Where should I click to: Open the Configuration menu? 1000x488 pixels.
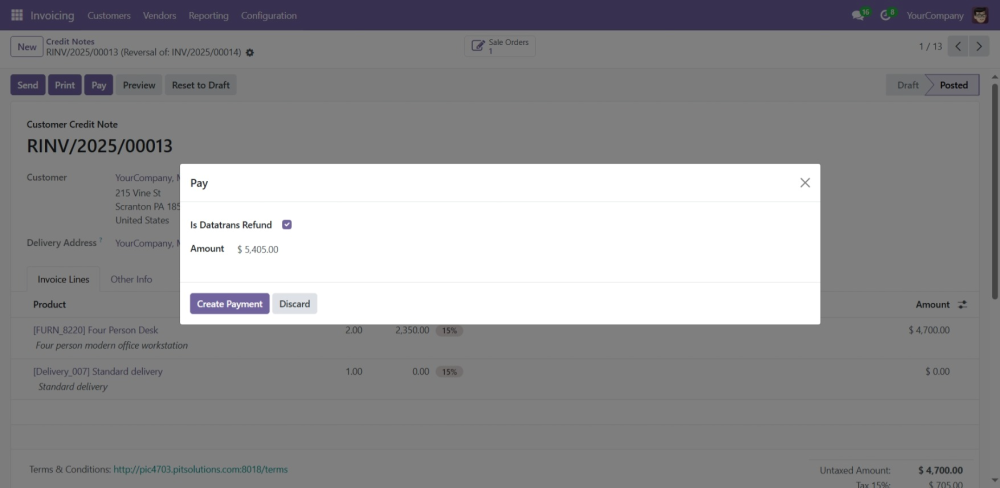269,15
